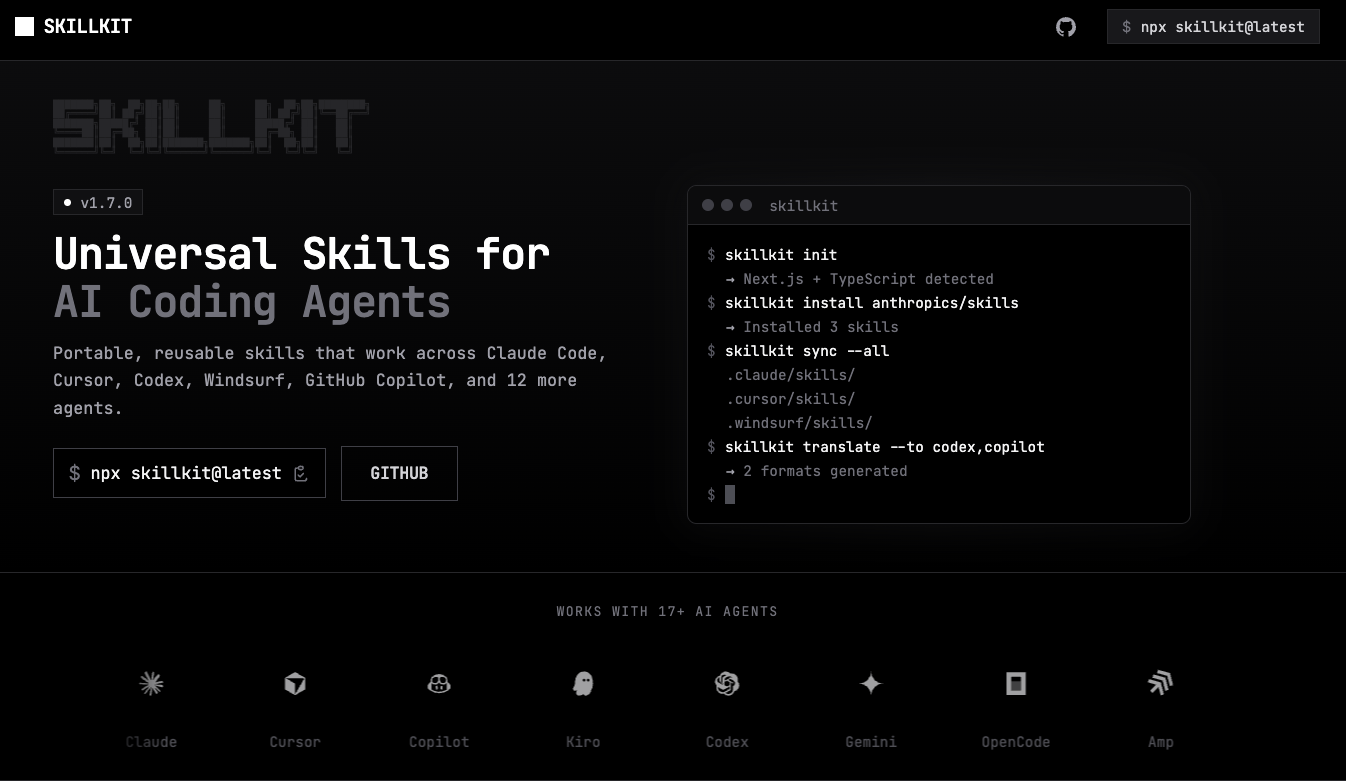1346x781 pixels.
Task: Select the Amp agent icon
Action: (x=1160, y=684)
